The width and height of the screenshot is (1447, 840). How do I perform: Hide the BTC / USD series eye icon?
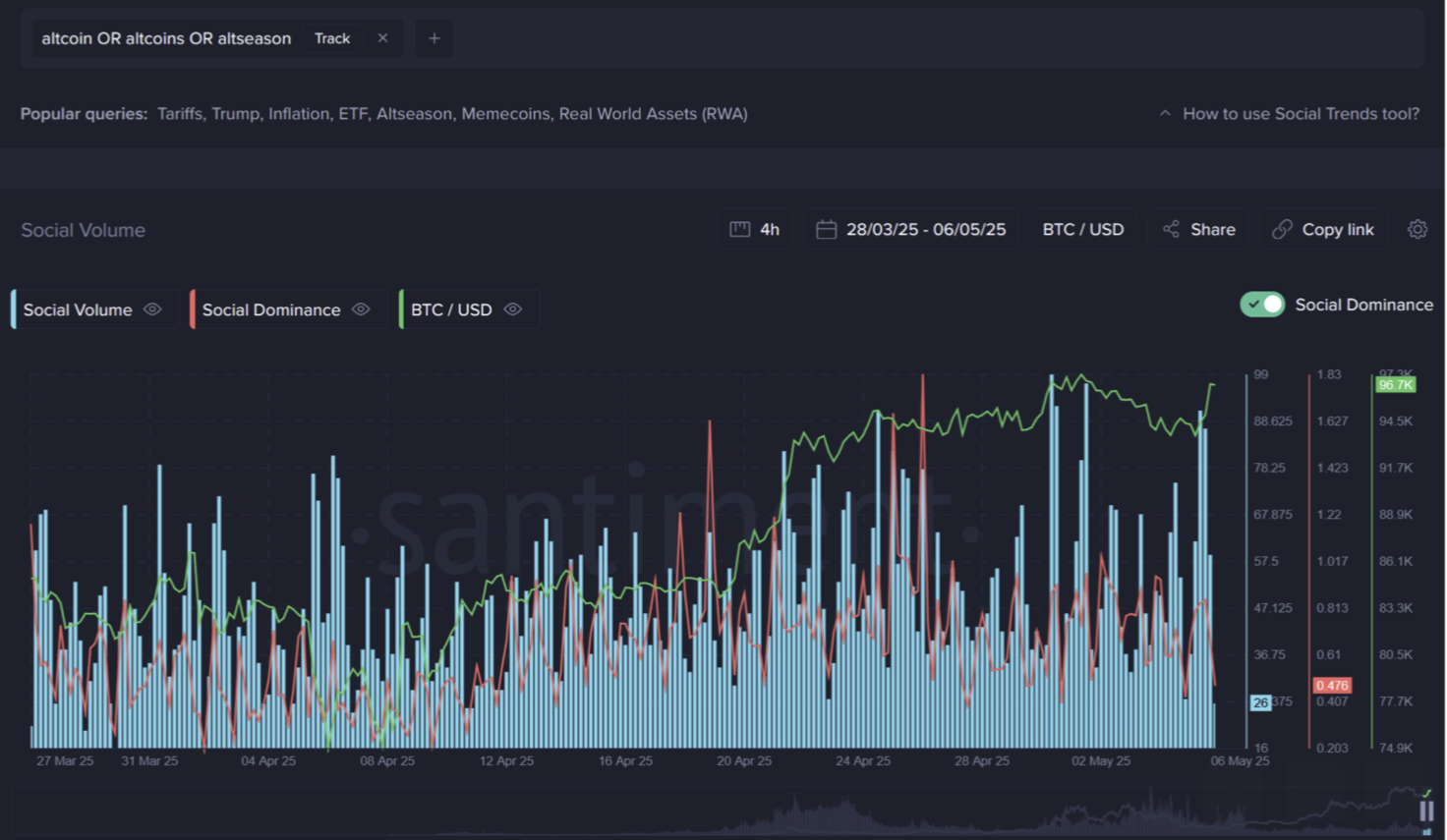[x=512, y=309]
